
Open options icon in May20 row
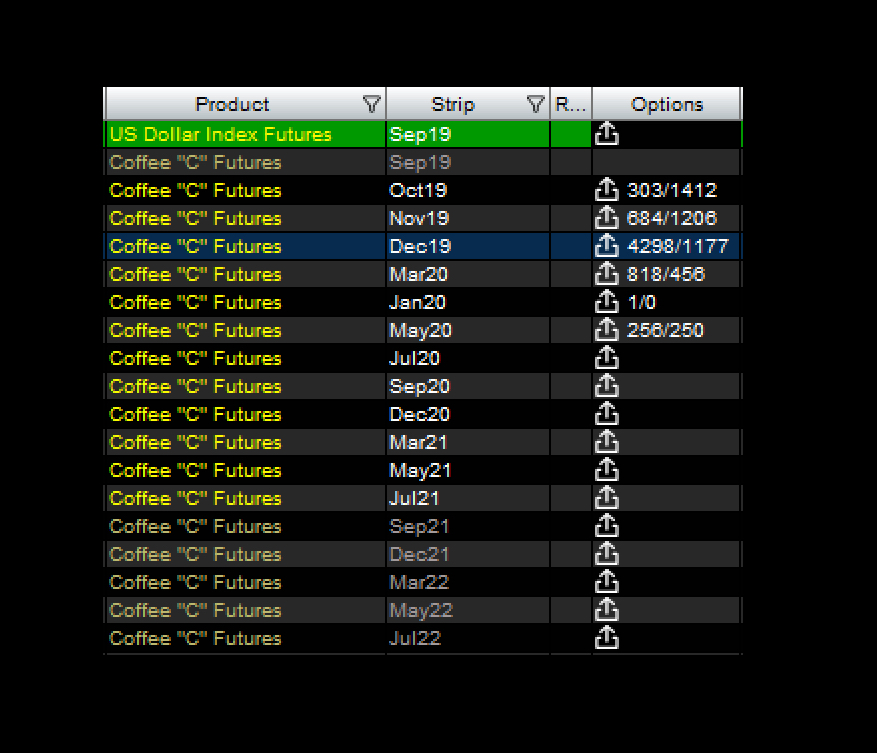[x=606, y=330]
